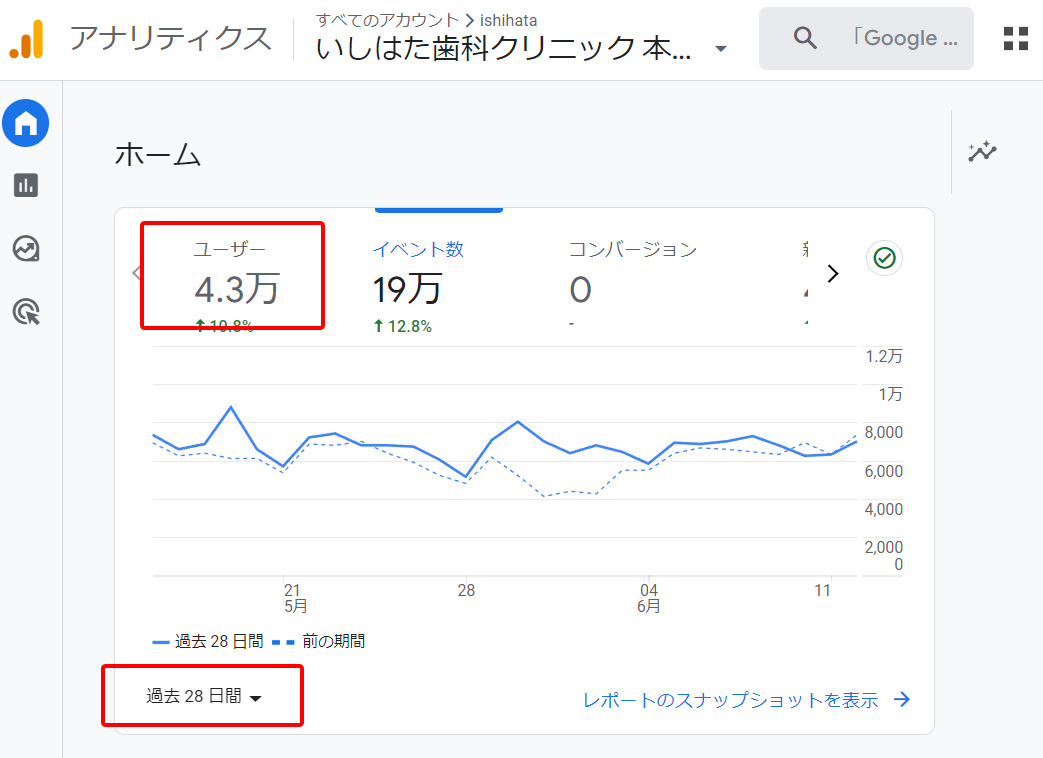Open the Home icon in sidebar
This screenshot has width=1043, height=758.
click(x=25, y=123)
